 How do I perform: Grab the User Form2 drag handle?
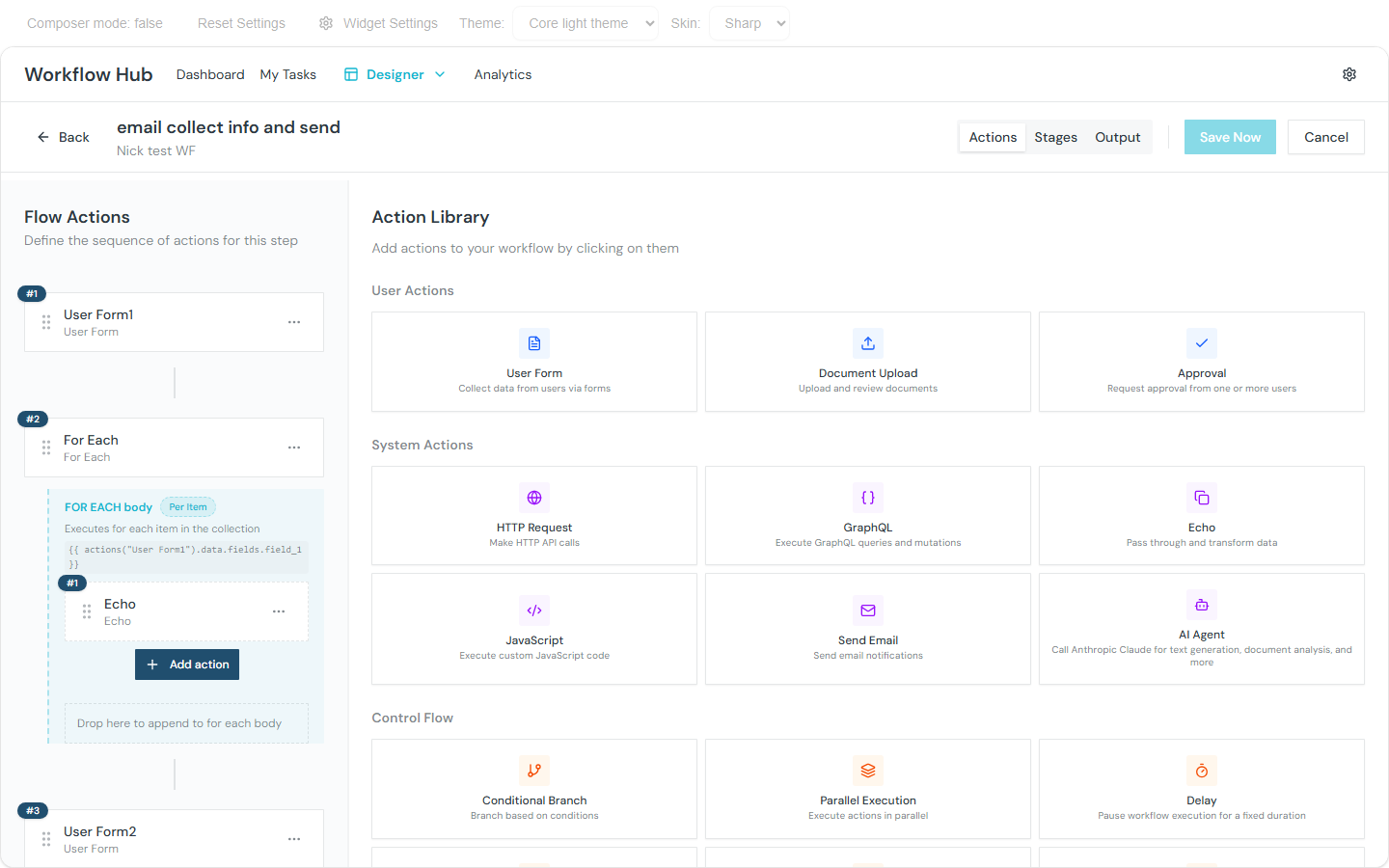tap(46, 839)
